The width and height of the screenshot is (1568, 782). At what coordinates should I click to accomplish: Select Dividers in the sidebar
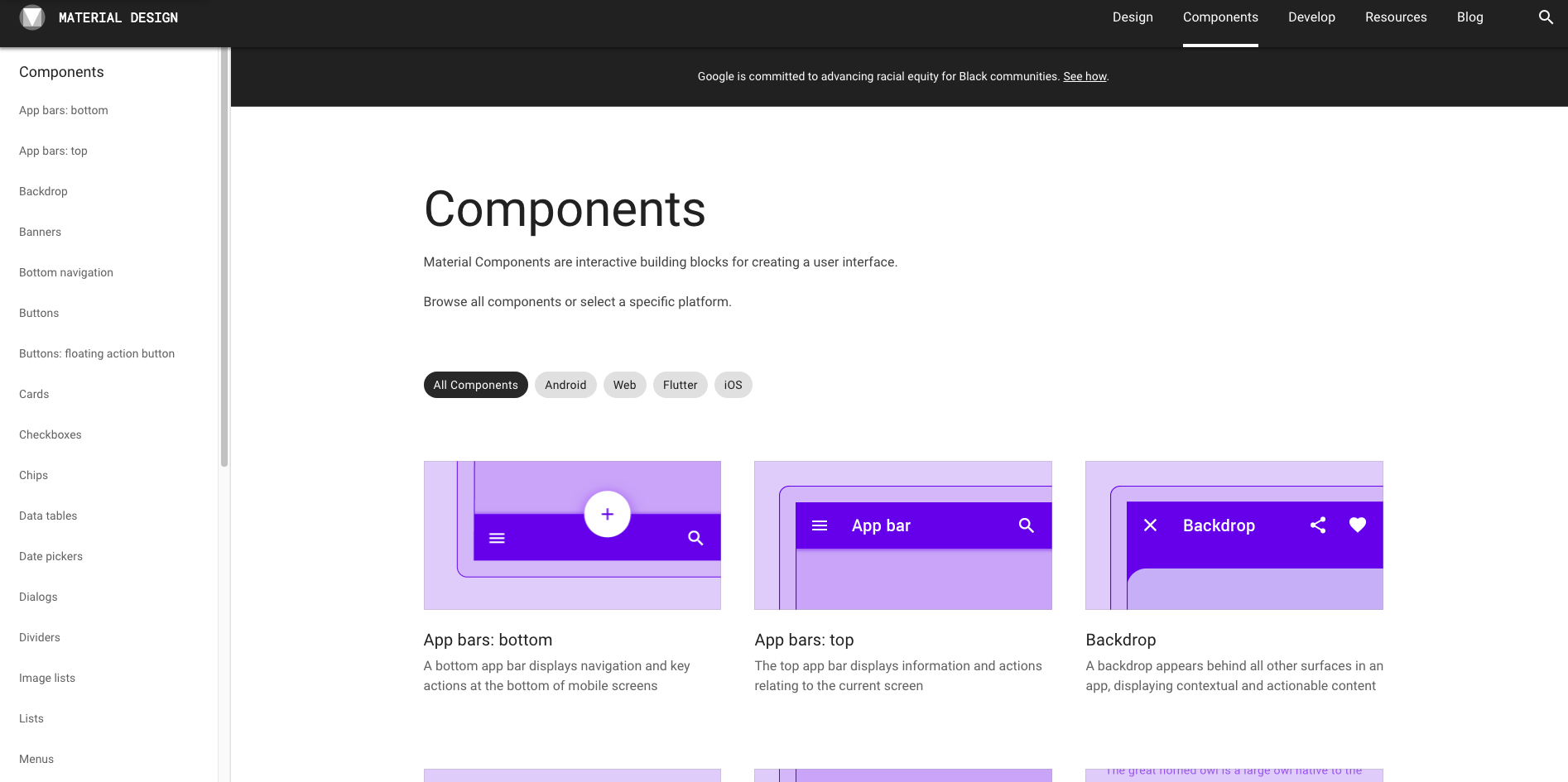pyautogui.click(x=40, y=637)
